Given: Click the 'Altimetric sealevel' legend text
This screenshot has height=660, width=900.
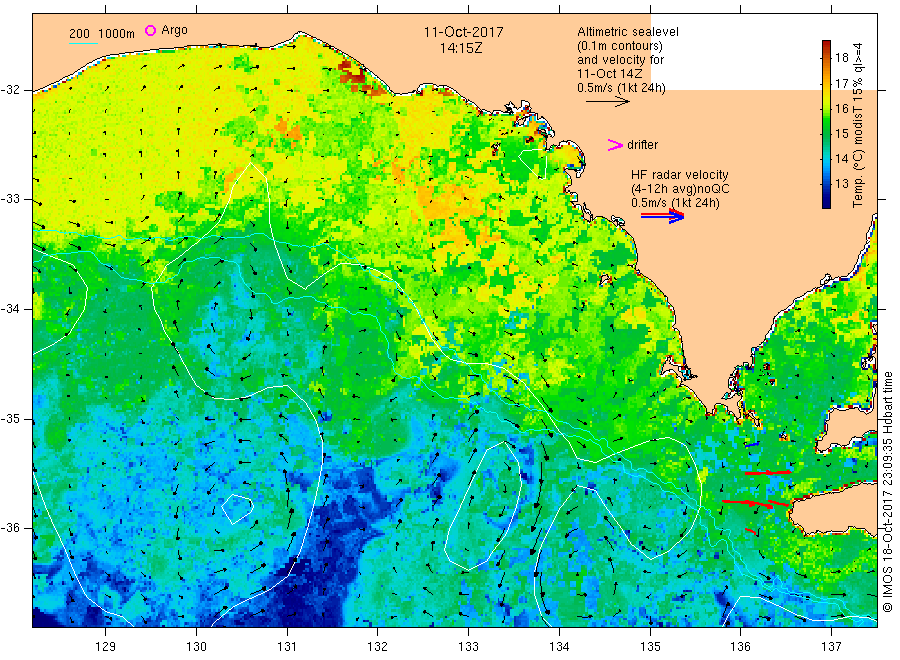Looking at the screenshot, I should pos(627,32).
